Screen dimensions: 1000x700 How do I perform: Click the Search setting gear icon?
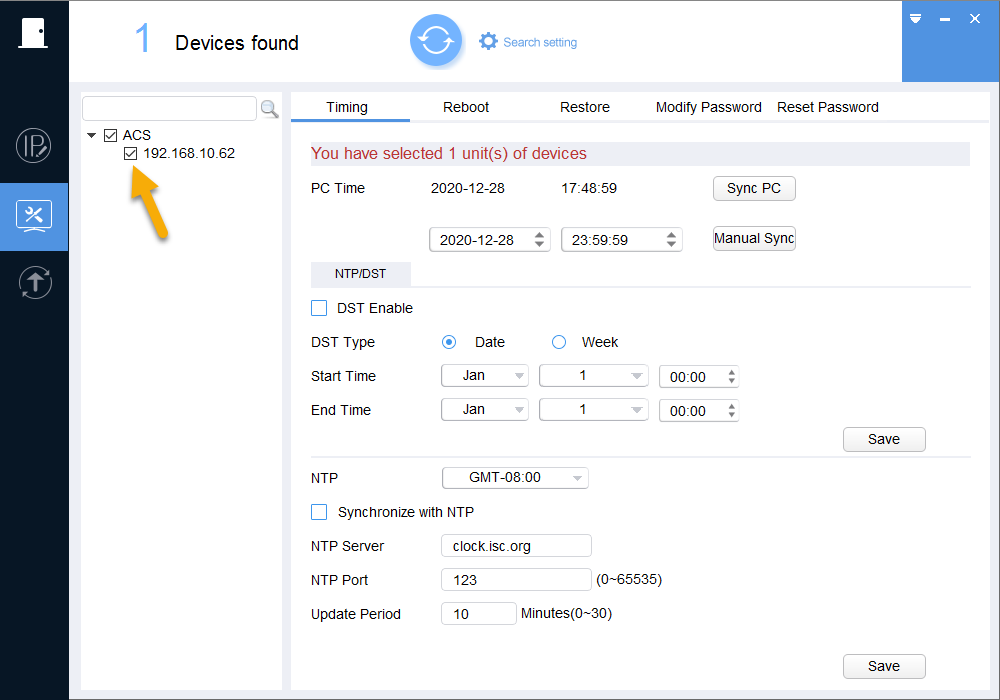[489, 41]
